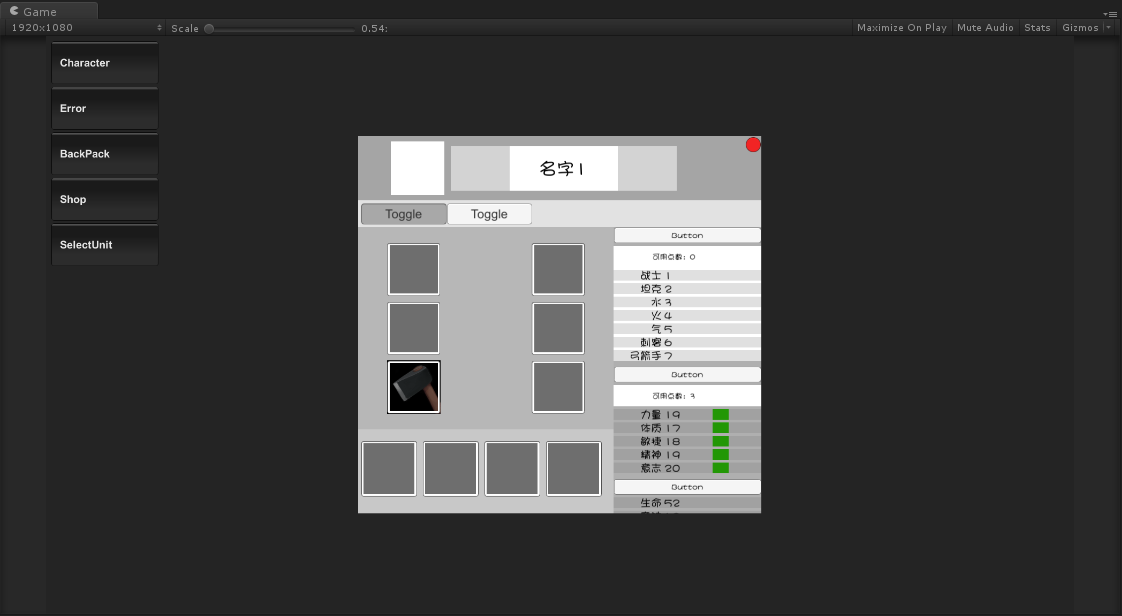The height and width of the screenshot is (616, 1122).
Task: Click the Button above 可用点数: 3
Action: coord(687,375)
